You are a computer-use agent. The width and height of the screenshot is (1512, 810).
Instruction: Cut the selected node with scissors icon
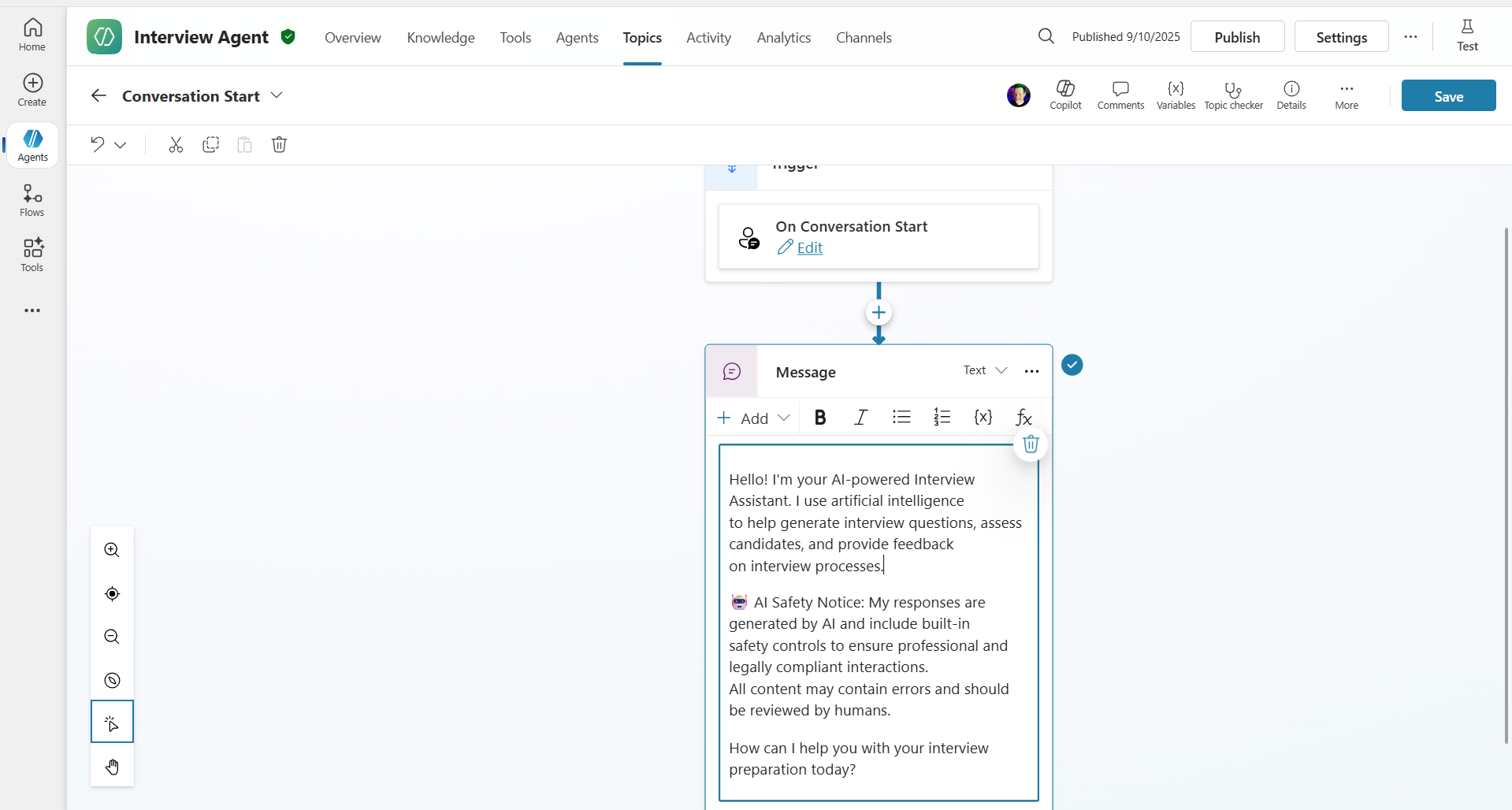coord(176,144)
